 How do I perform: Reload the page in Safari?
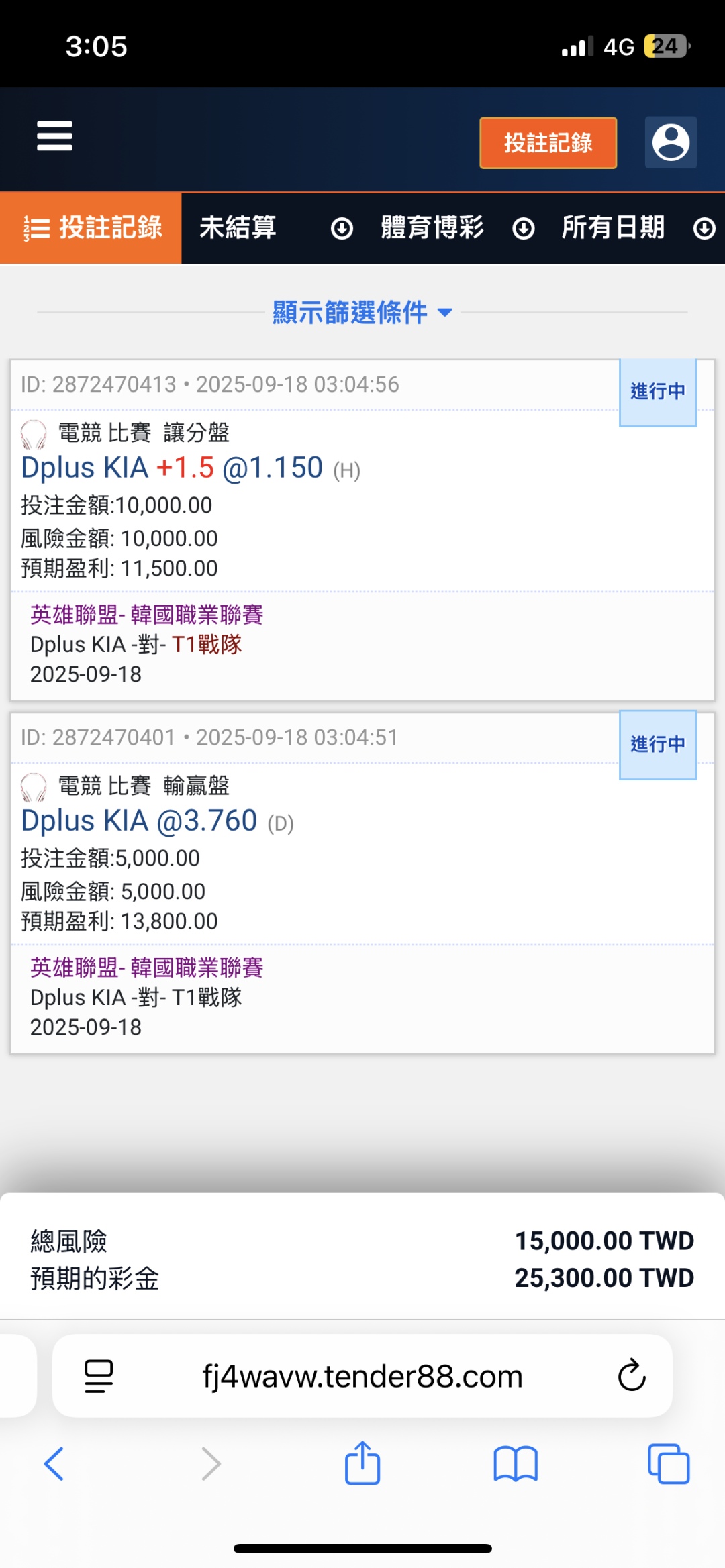coord(631,1375)
